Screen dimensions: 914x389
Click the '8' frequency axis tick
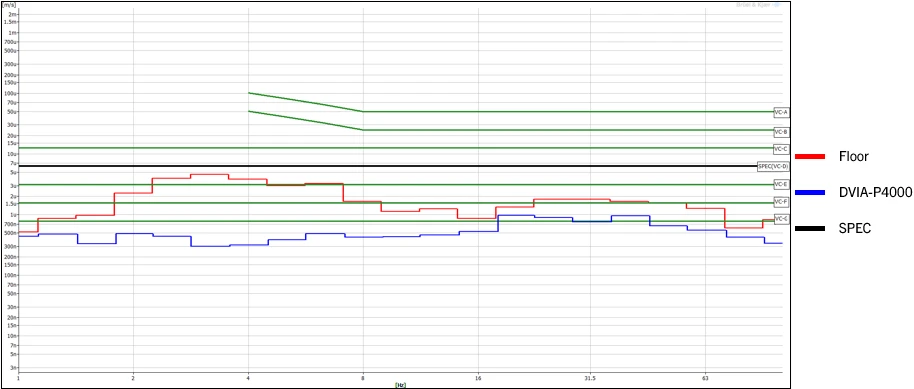363,378
